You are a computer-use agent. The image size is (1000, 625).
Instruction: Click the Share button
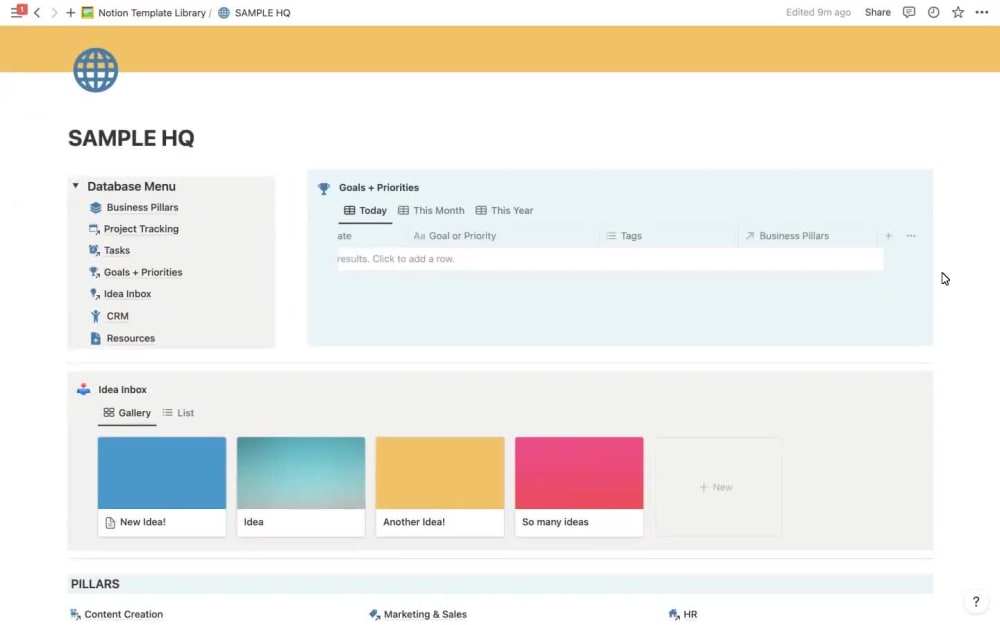click(877, 12)
